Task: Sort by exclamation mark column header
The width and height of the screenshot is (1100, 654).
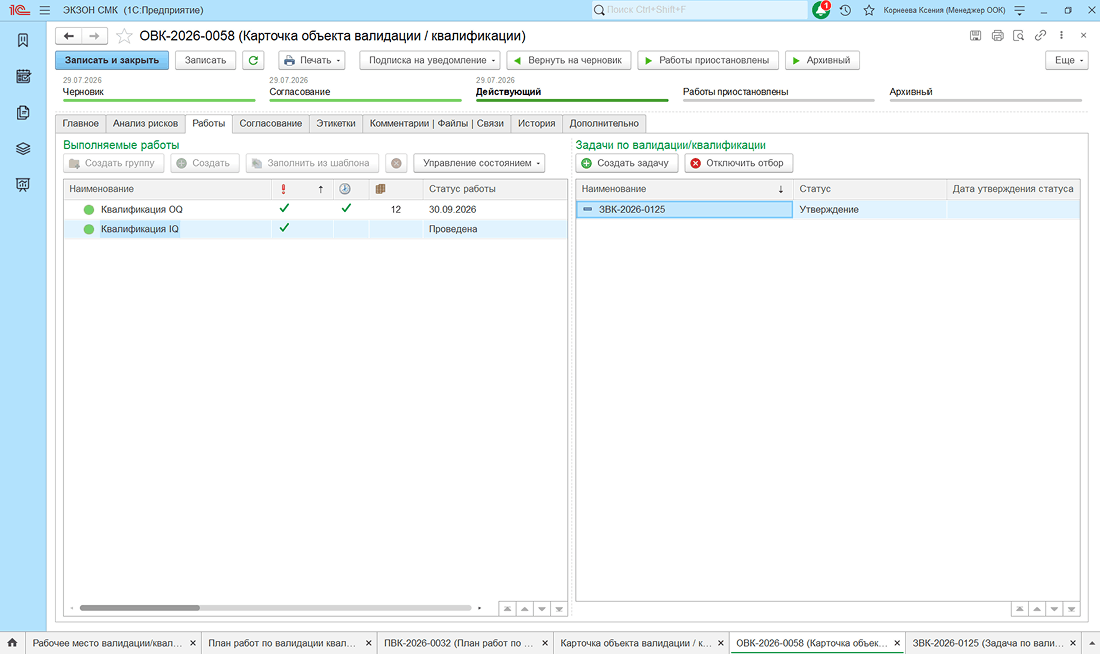Action: (x=283, y=189)
